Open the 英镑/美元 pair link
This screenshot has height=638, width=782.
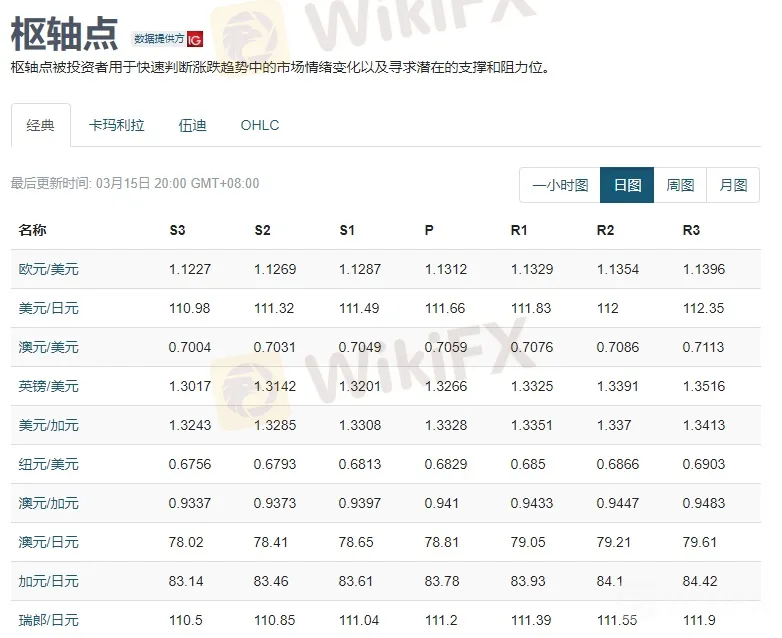tap(48, 386)
